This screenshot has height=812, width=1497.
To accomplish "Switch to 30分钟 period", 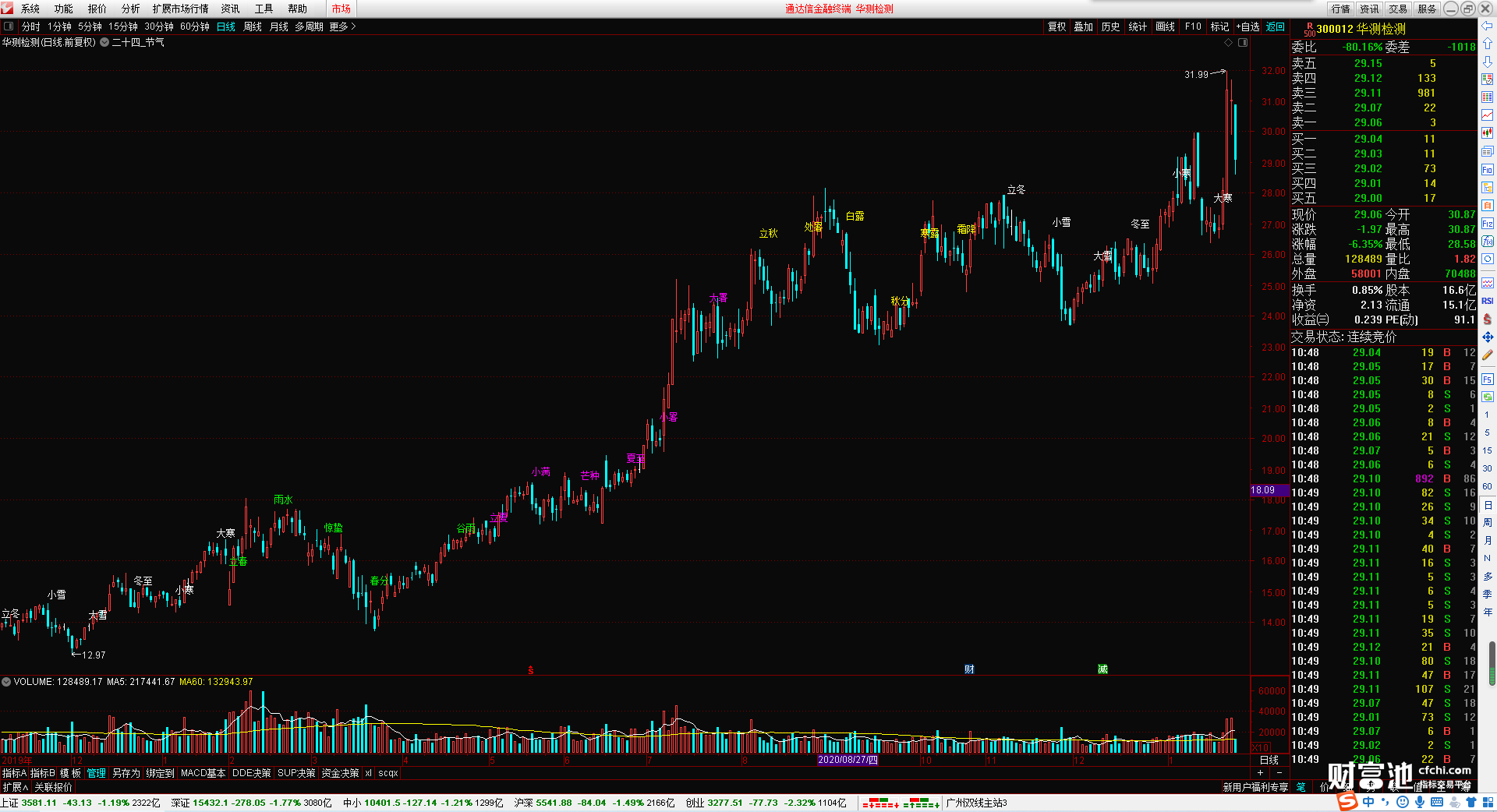I will coord(159,26).
